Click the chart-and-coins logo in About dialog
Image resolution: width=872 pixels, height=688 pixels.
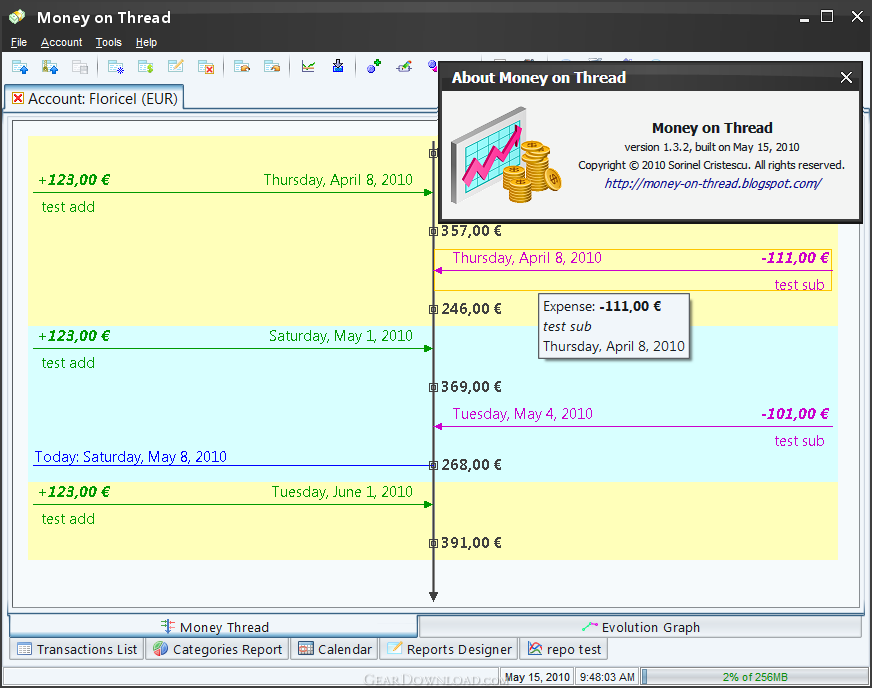(506, 155)
